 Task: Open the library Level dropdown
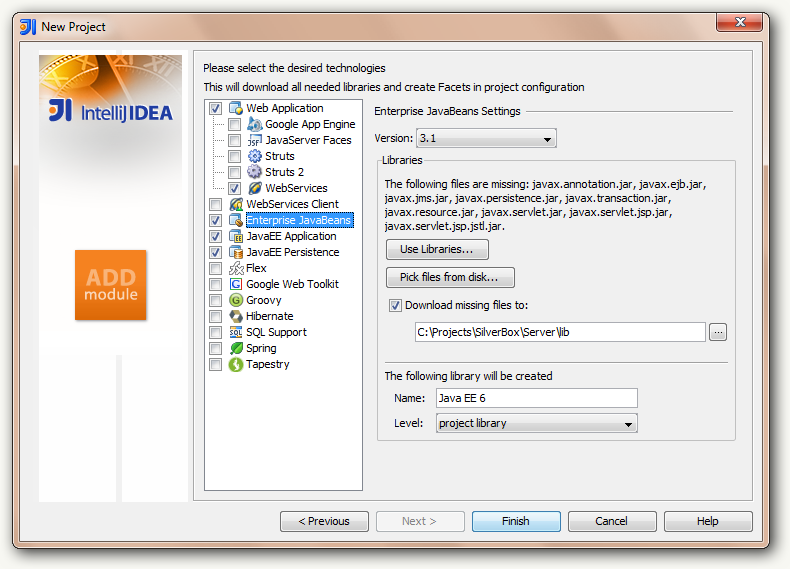[x=537, y=424]
